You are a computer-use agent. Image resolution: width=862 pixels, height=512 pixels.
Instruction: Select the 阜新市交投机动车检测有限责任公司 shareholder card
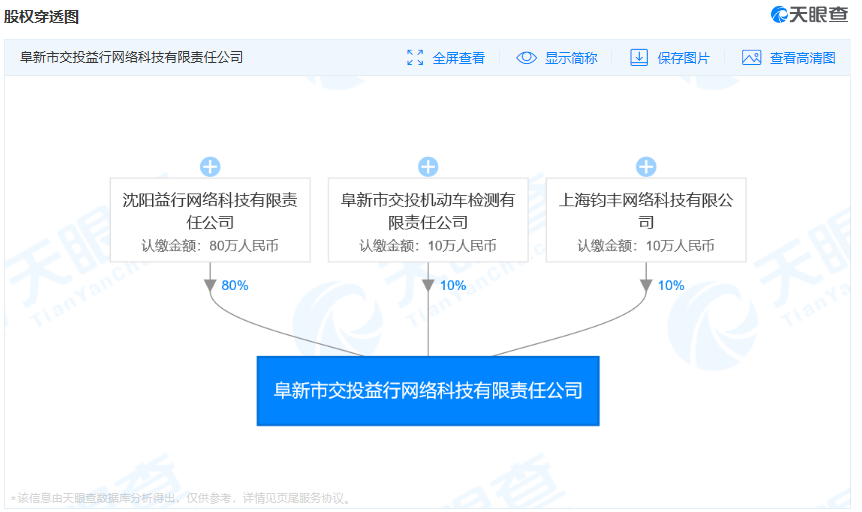(x=428, y=219)
